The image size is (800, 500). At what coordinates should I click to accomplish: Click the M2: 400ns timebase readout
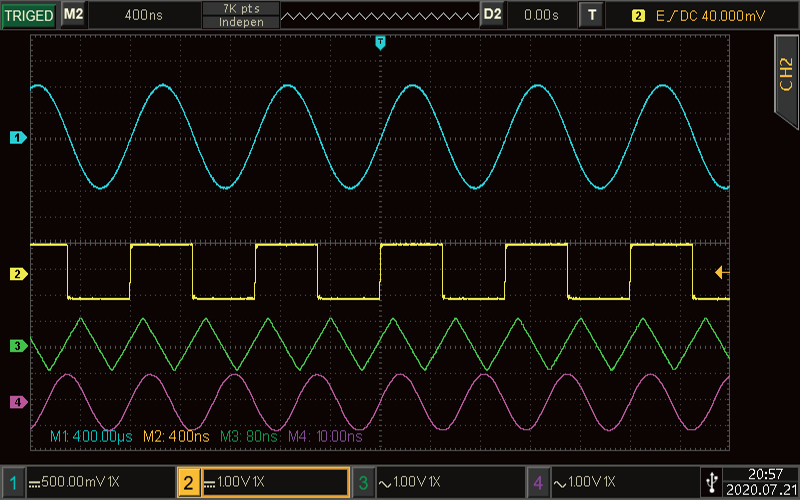click(176, 436)
